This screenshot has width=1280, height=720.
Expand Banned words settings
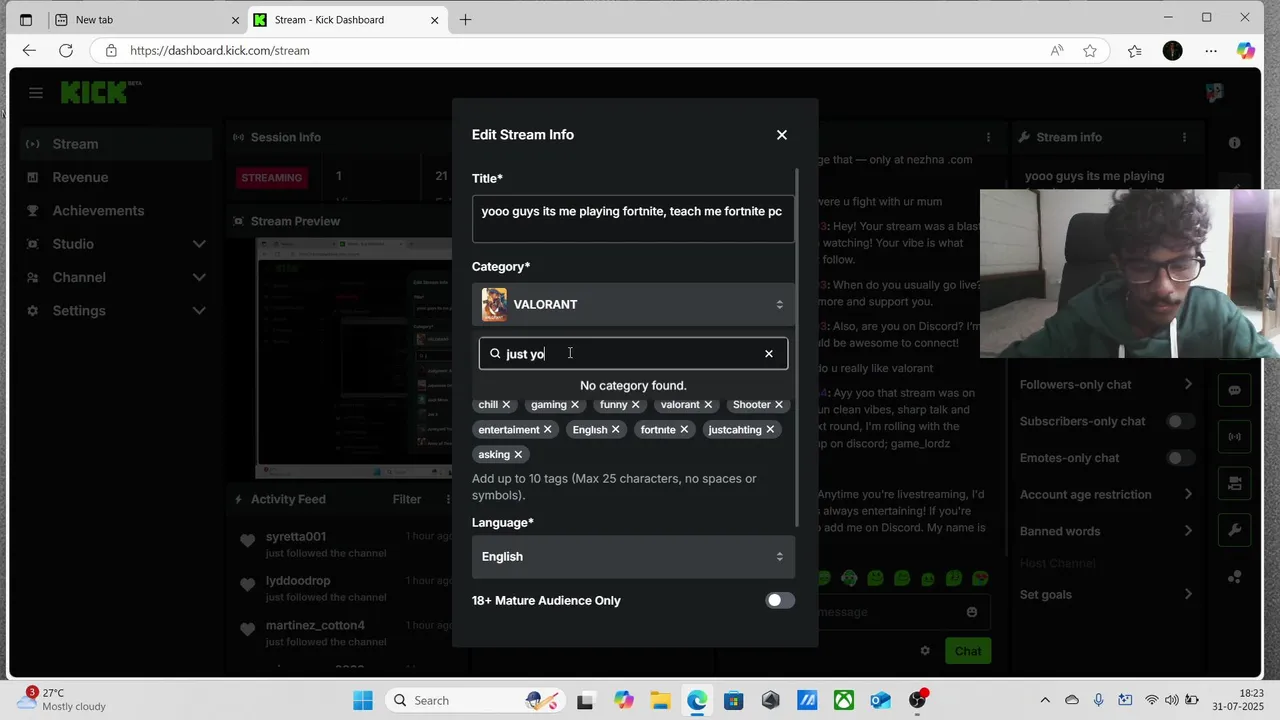[x=1188, y=531]
